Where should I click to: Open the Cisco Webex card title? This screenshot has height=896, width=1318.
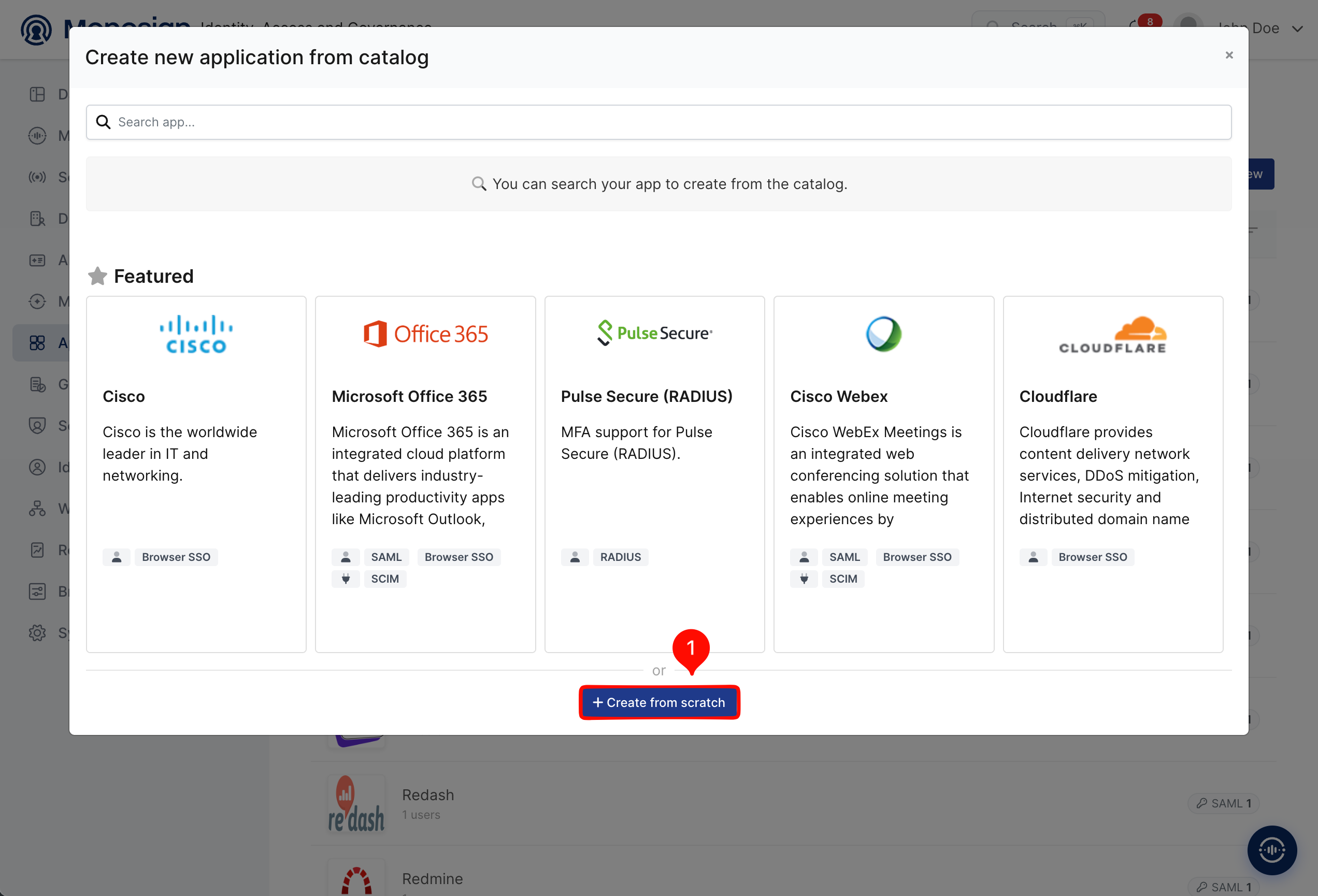coord(839,396)
